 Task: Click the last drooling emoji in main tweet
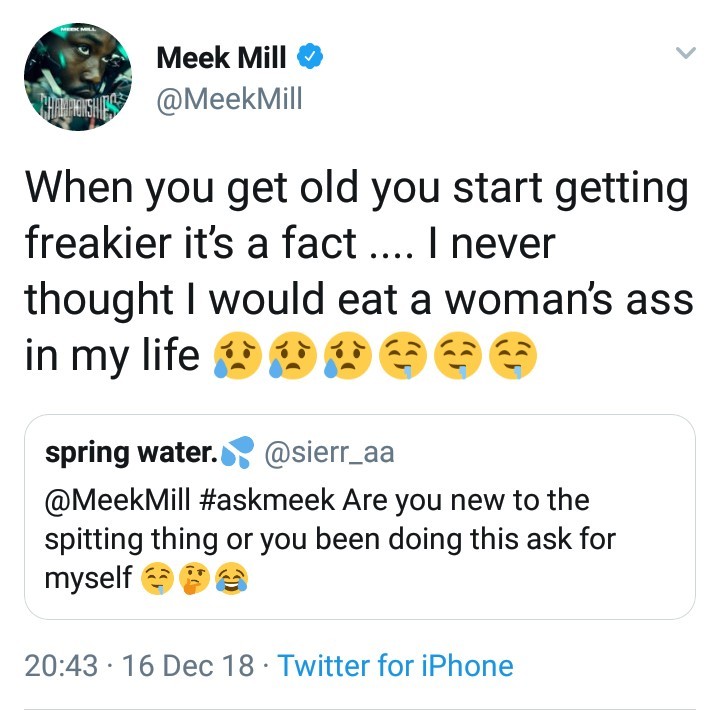tap(516, 357)
